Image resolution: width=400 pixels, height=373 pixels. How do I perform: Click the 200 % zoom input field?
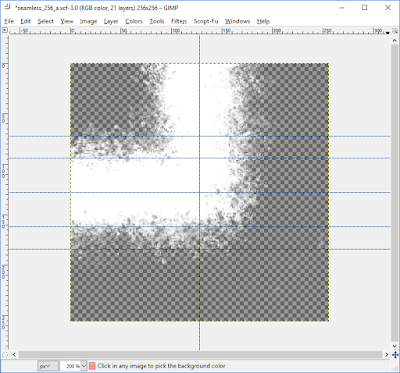[70, 366]
